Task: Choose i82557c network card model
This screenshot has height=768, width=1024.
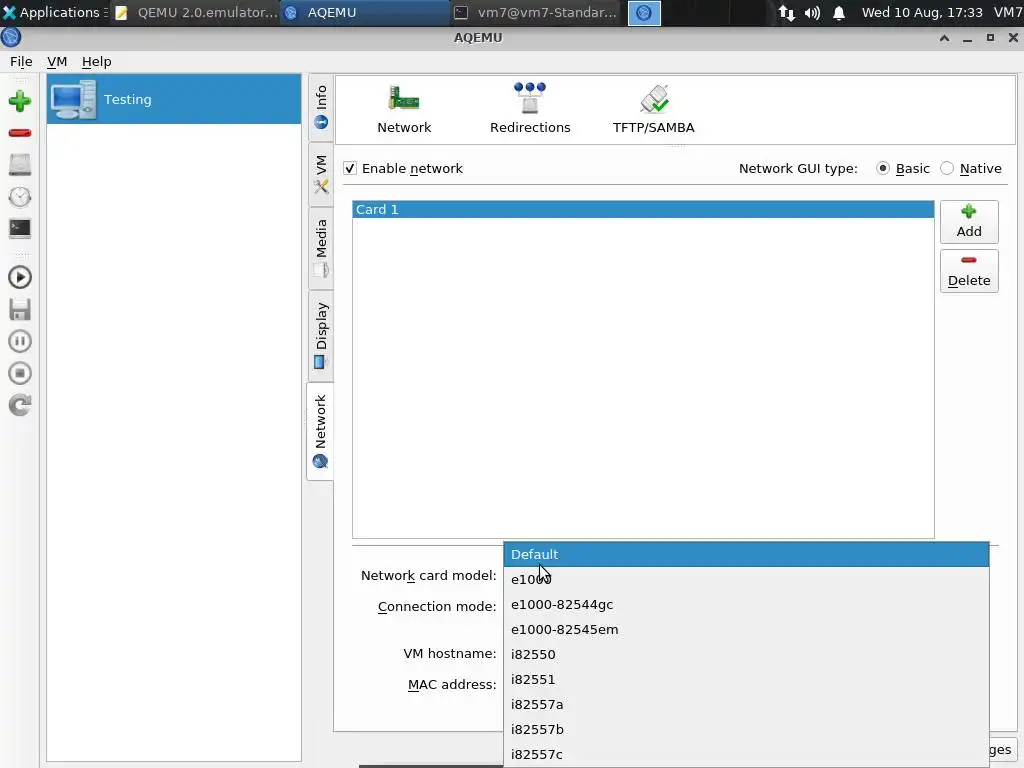Action: [x=746, y=754]
